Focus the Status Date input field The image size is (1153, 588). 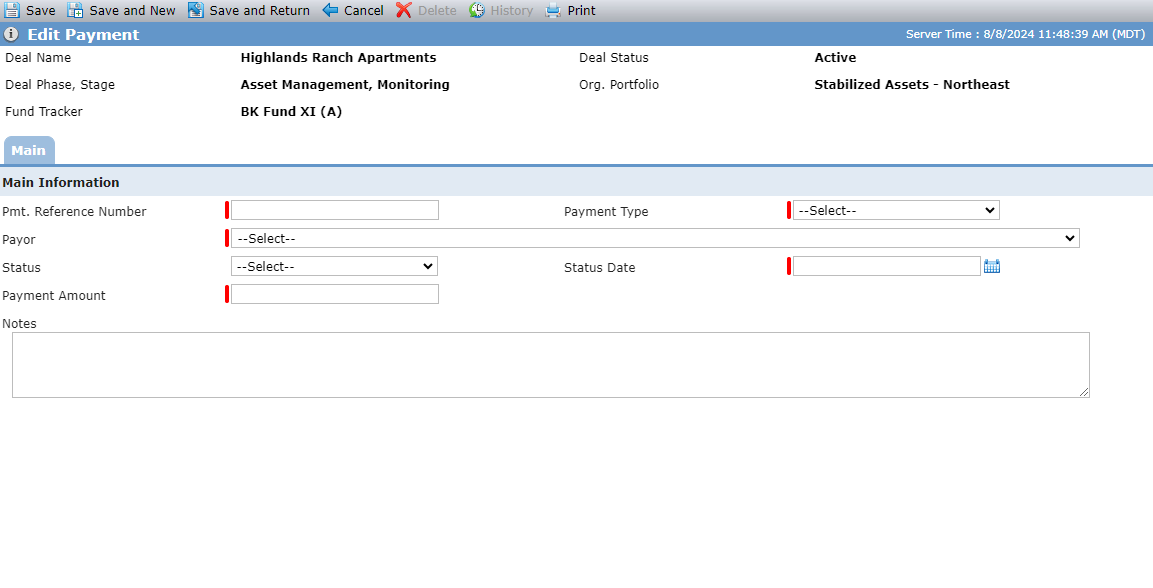[887, 266]
